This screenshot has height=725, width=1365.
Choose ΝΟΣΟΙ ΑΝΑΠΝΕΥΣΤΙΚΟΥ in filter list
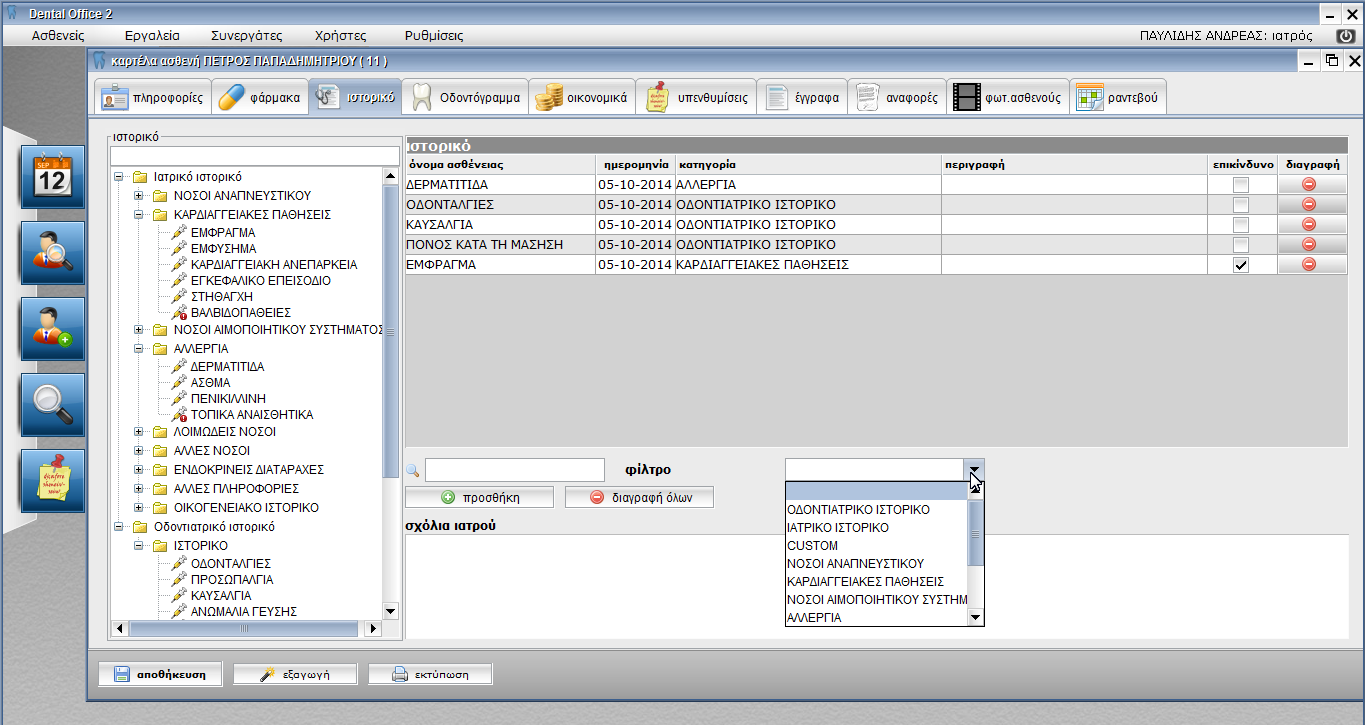pos(877,564)
